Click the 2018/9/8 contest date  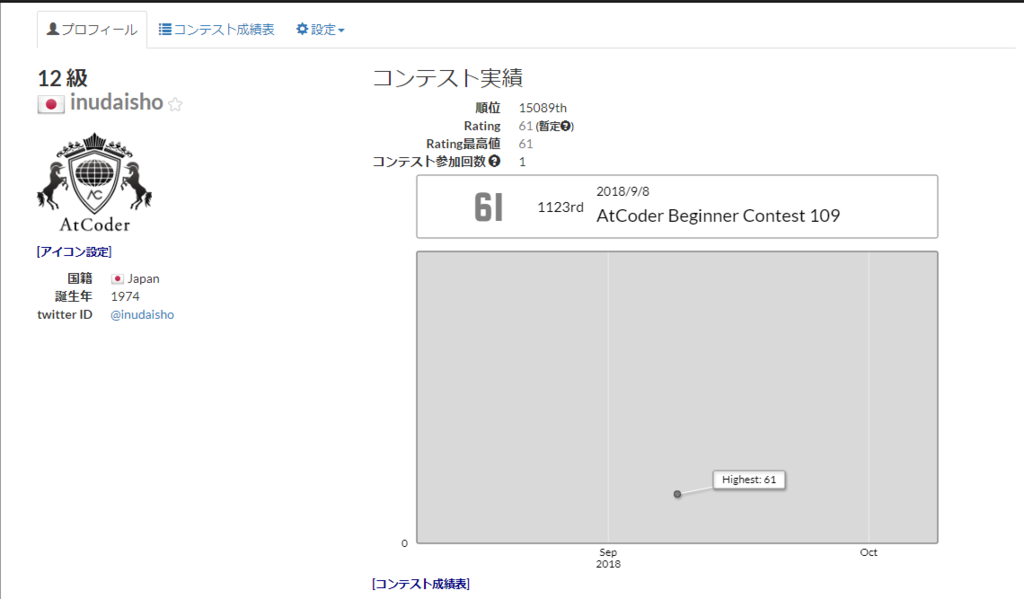622,191
